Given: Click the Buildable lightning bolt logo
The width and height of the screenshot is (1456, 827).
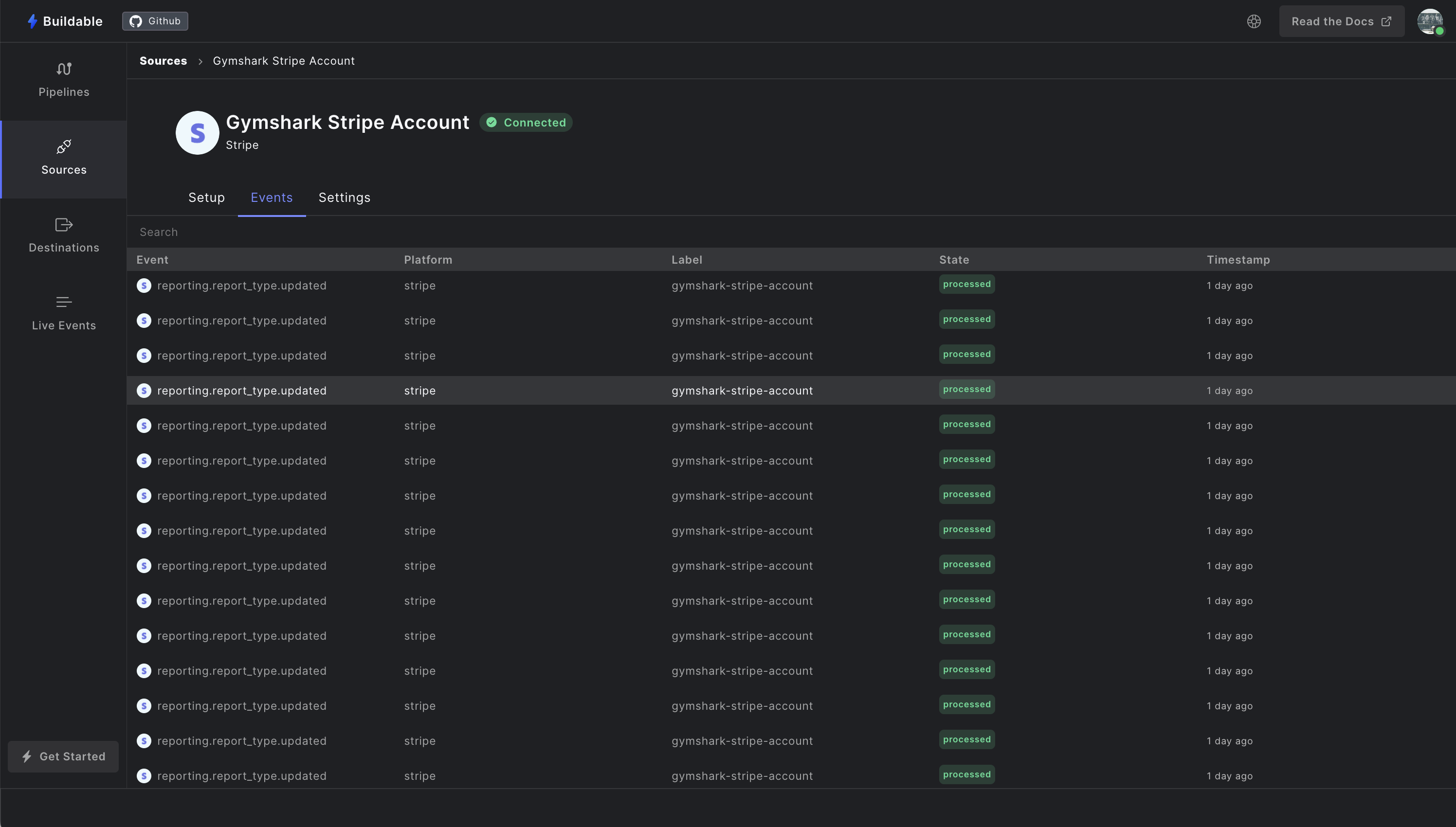Looking at the screenshot, I should click(x=33, y=21).
